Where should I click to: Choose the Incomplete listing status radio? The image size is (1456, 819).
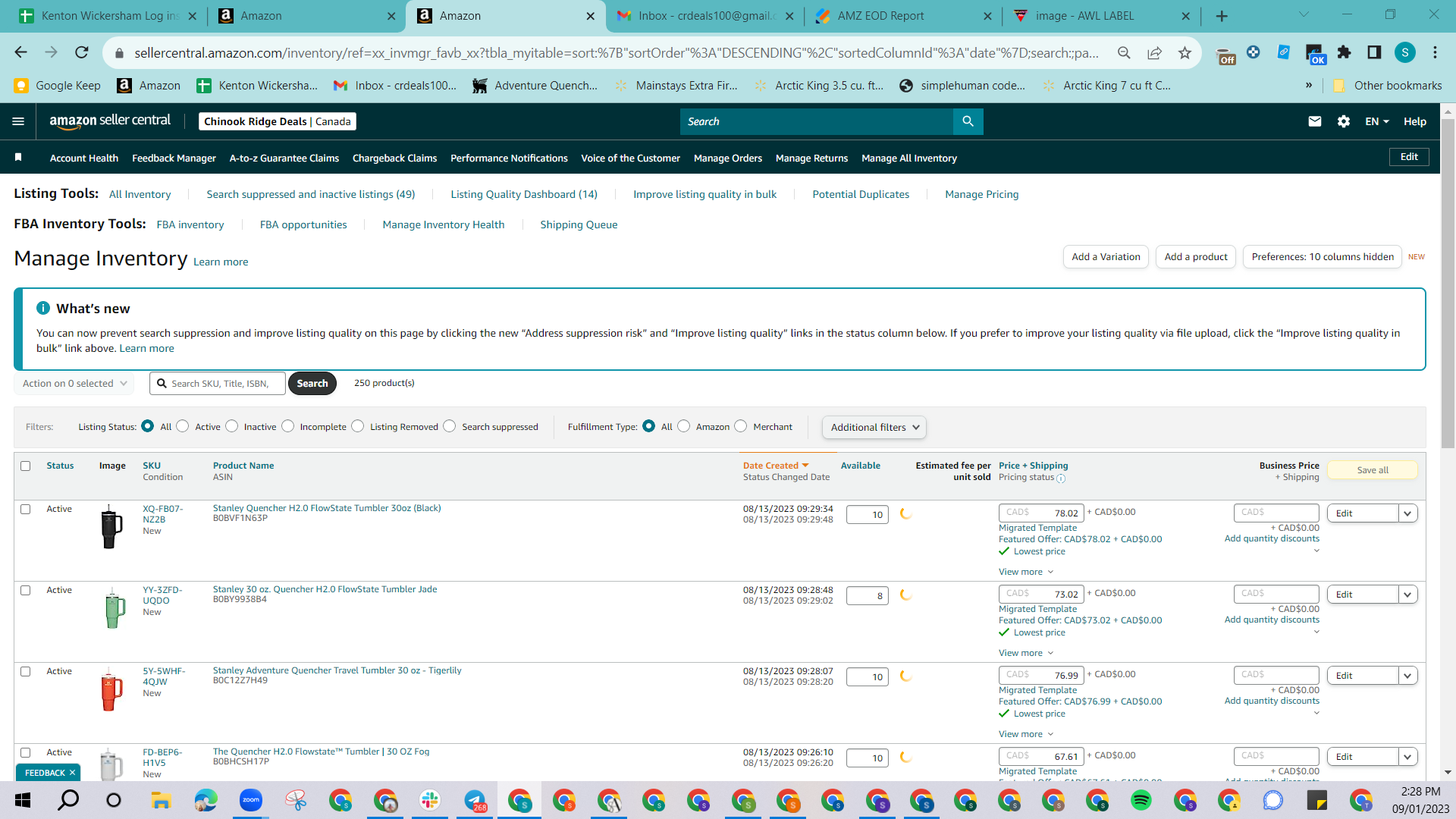[288, 426]
